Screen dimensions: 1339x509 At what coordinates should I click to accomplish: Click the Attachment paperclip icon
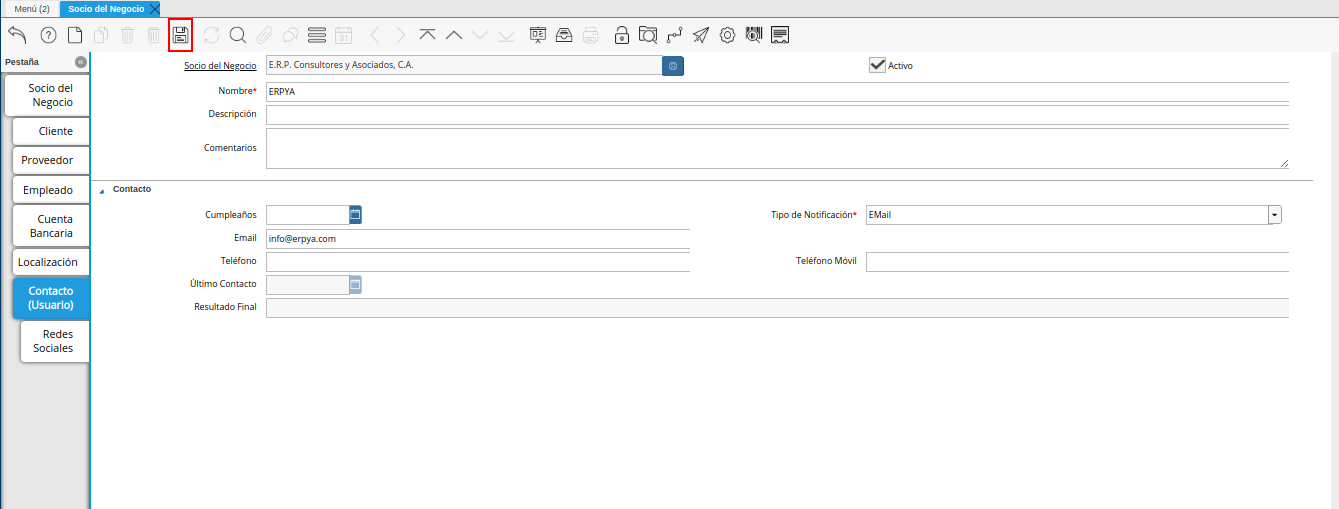pyautogui.click(x=264, y=35)
